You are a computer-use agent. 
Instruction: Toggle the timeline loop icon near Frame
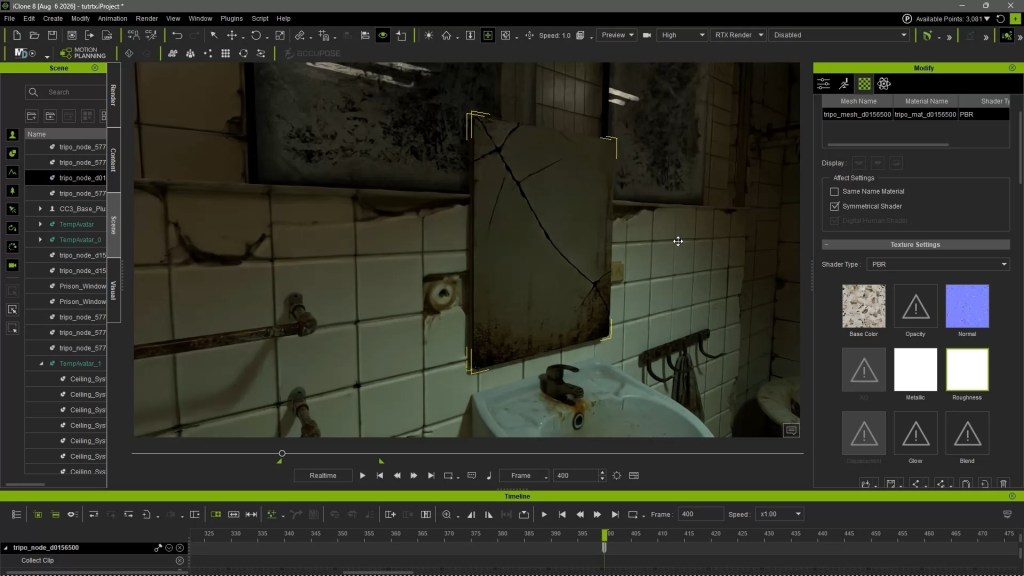click(x=632, y=514)
